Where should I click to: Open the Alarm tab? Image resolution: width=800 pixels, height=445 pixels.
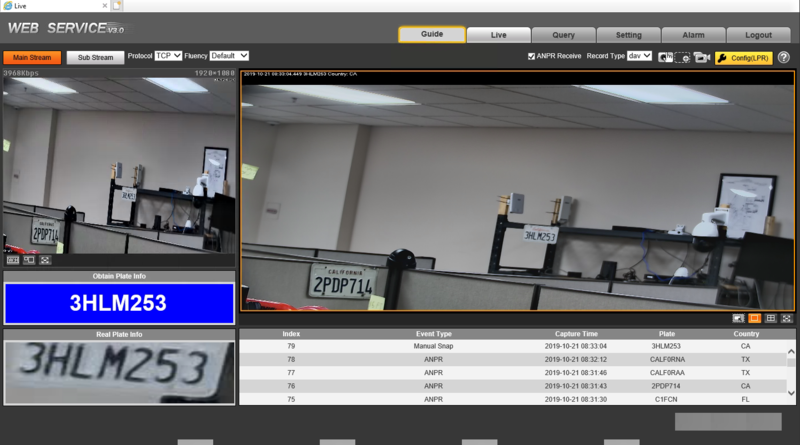(693, 35)
